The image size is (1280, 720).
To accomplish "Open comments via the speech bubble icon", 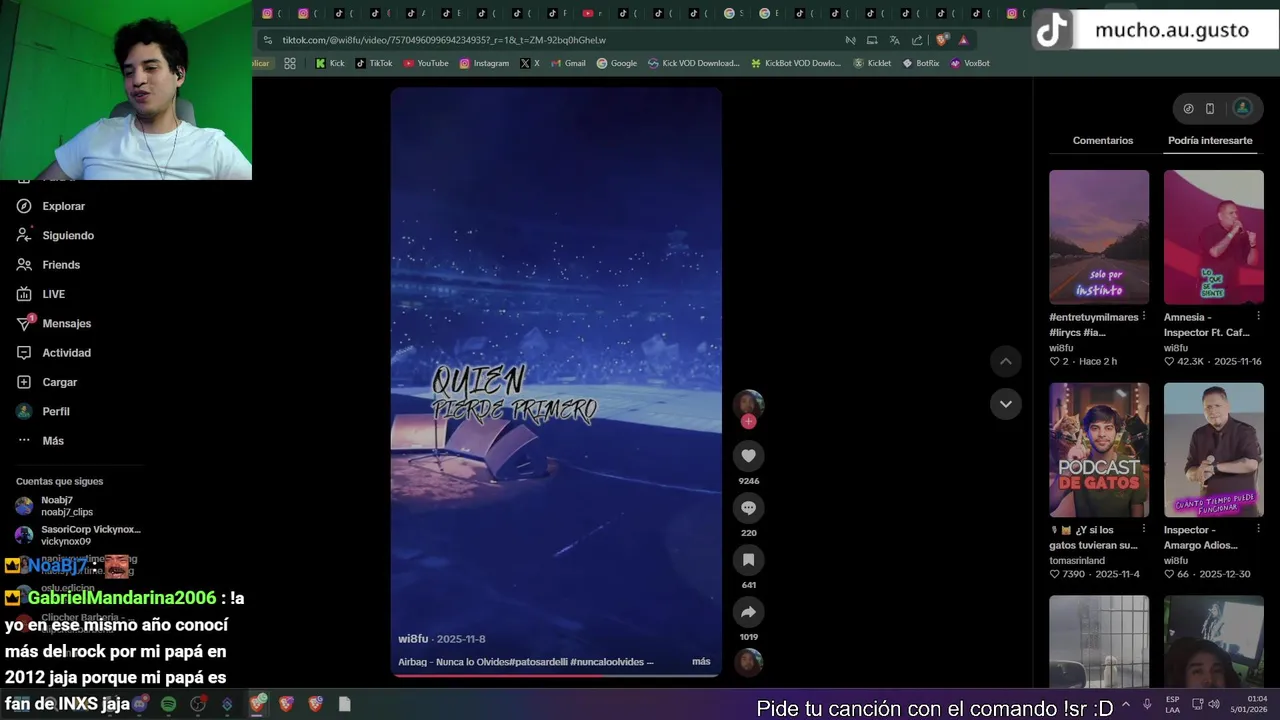I will (748, 508).
